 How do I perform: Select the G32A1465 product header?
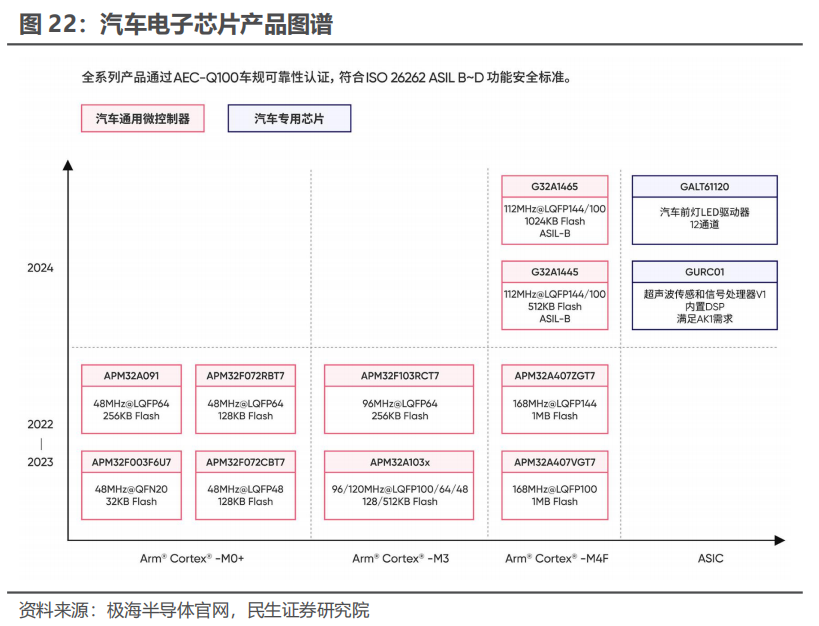click(555, 187)
